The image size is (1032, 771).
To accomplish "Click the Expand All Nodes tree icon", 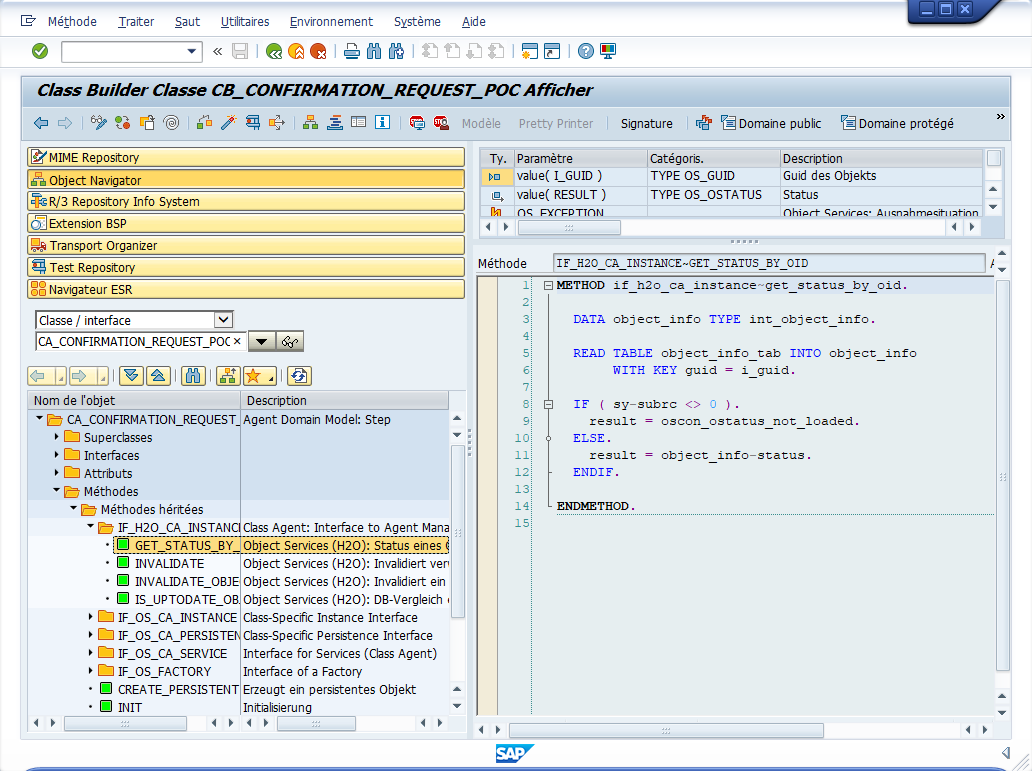I will tap(131, 376).
